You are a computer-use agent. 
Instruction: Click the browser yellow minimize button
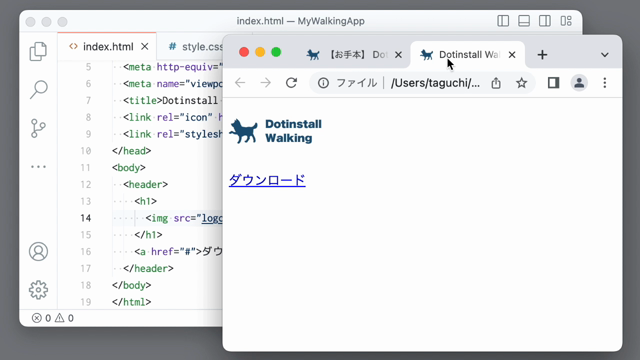(x=260, y=52)
